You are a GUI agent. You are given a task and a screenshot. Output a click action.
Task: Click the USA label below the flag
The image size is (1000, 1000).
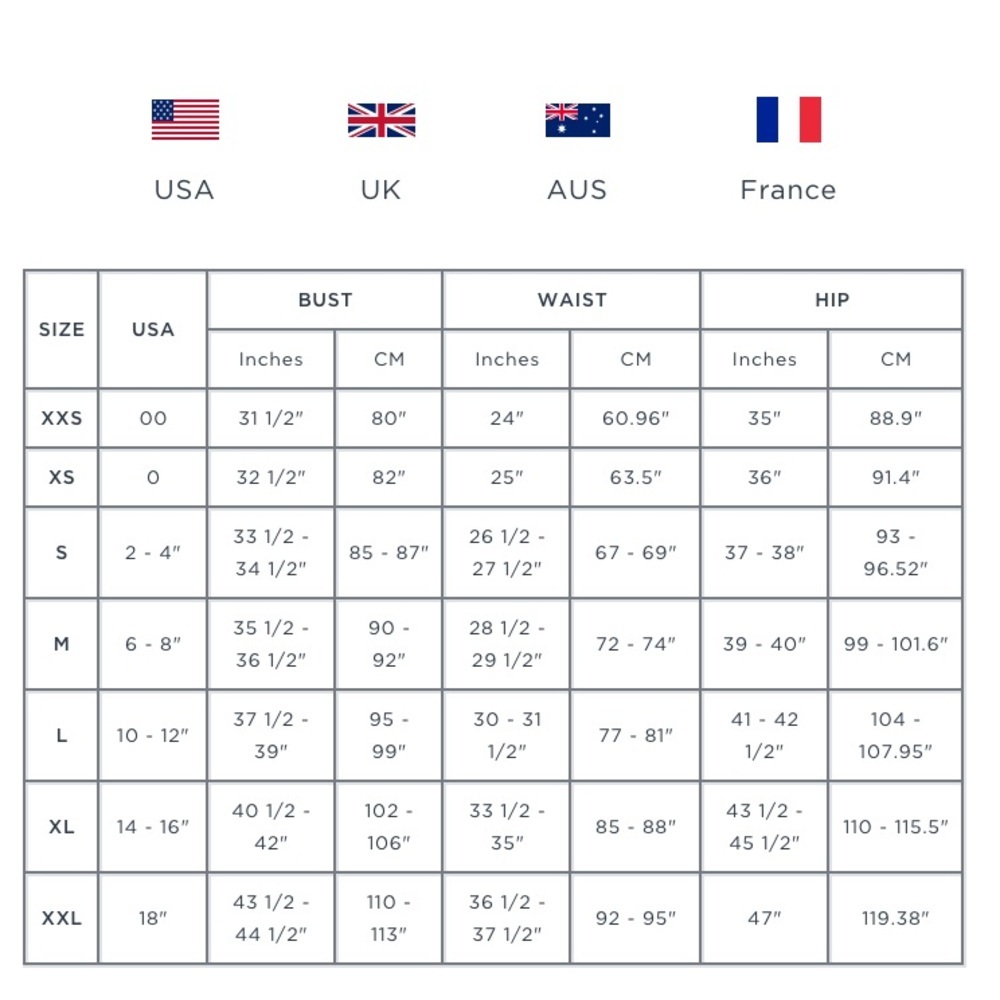(x=184, y=190)
